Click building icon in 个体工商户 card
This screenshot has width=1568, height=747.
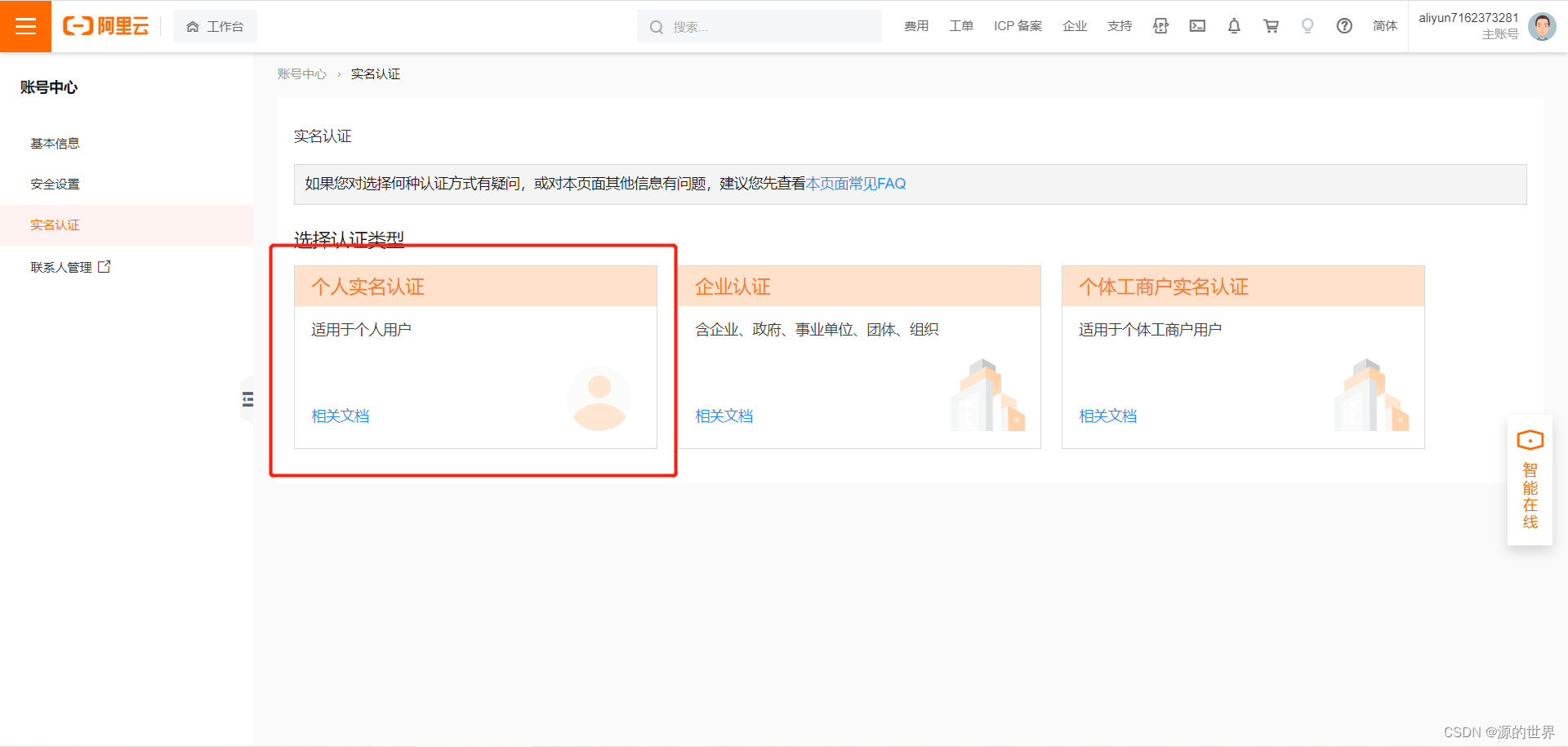[x=1371, y=395]
